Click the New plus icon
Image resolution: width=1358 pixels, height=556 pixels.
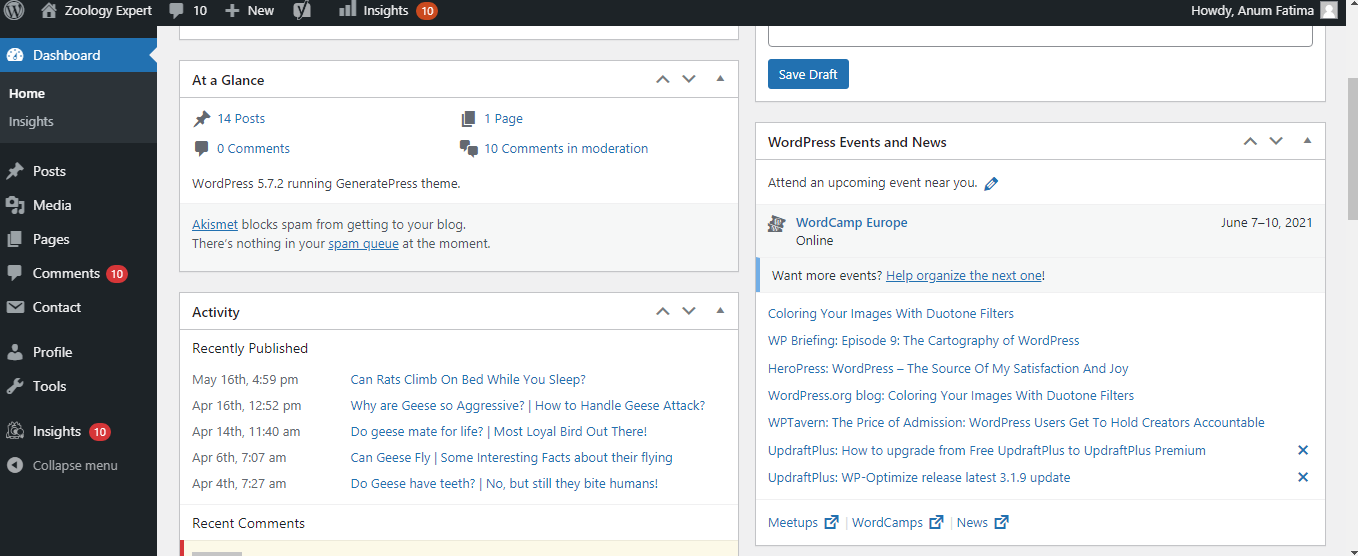coord(232,11)
